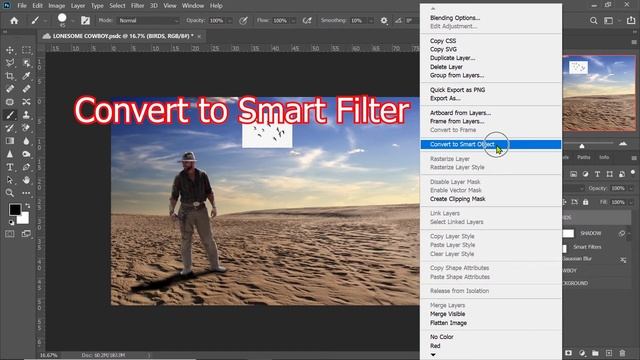This screenshot has width=640, height=360.
Task: Click the Navigator zoom slider handle
Action: (x=582, y=146)
